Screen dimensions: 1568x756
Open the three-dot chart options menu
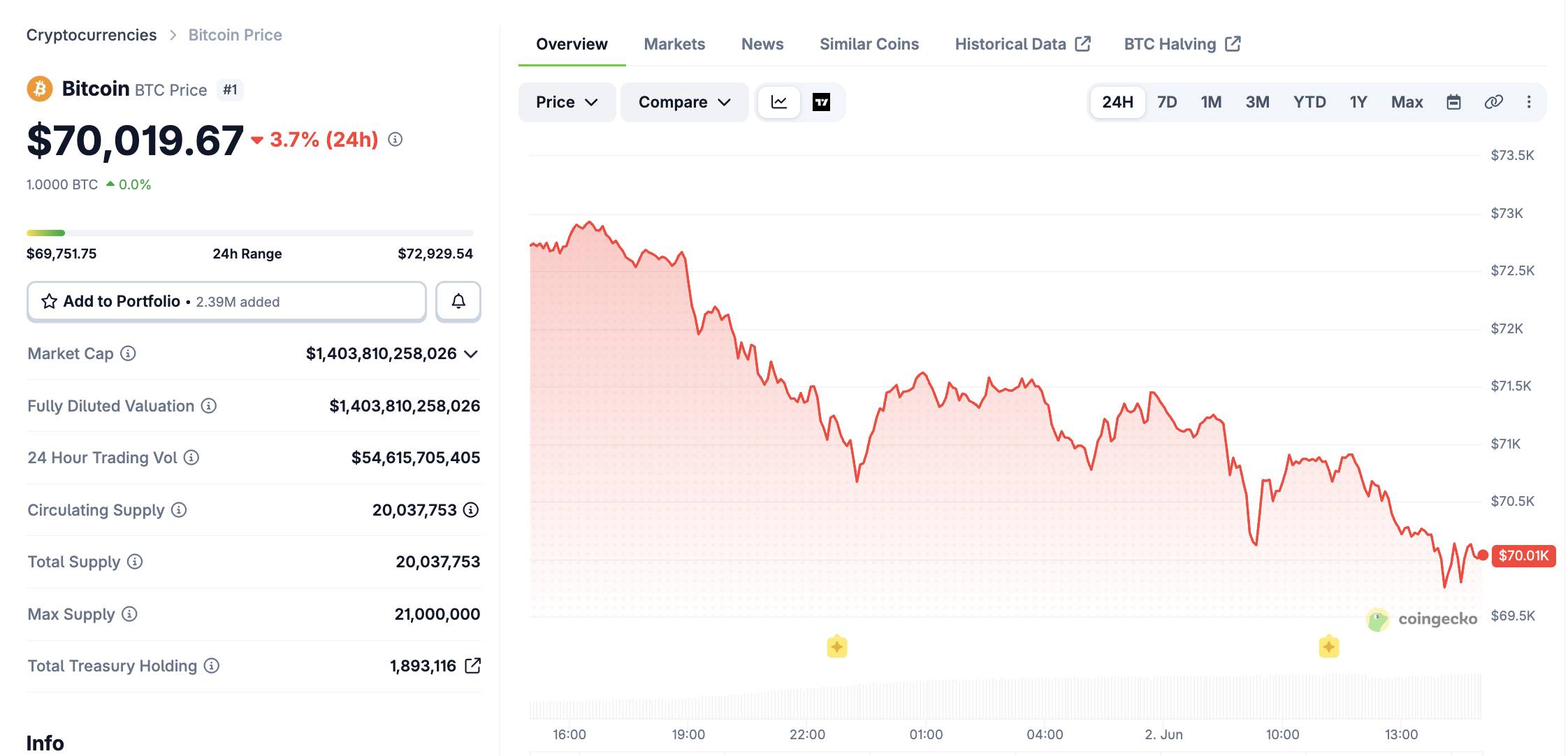[x=1529, y=102]
